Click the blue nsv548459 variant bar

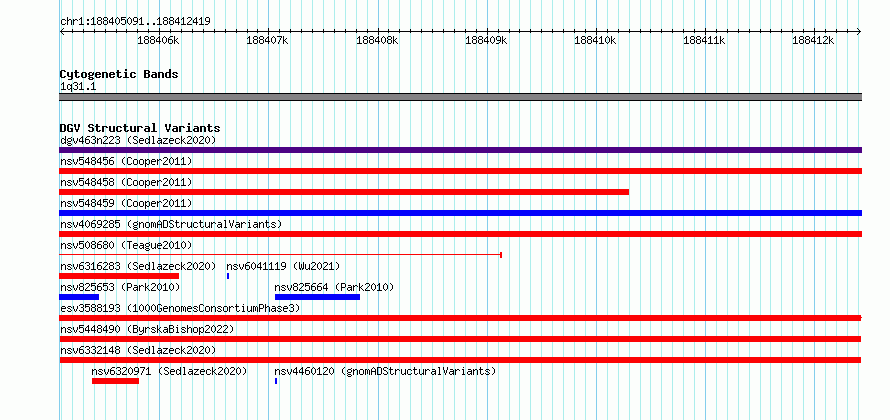point(460,213)
